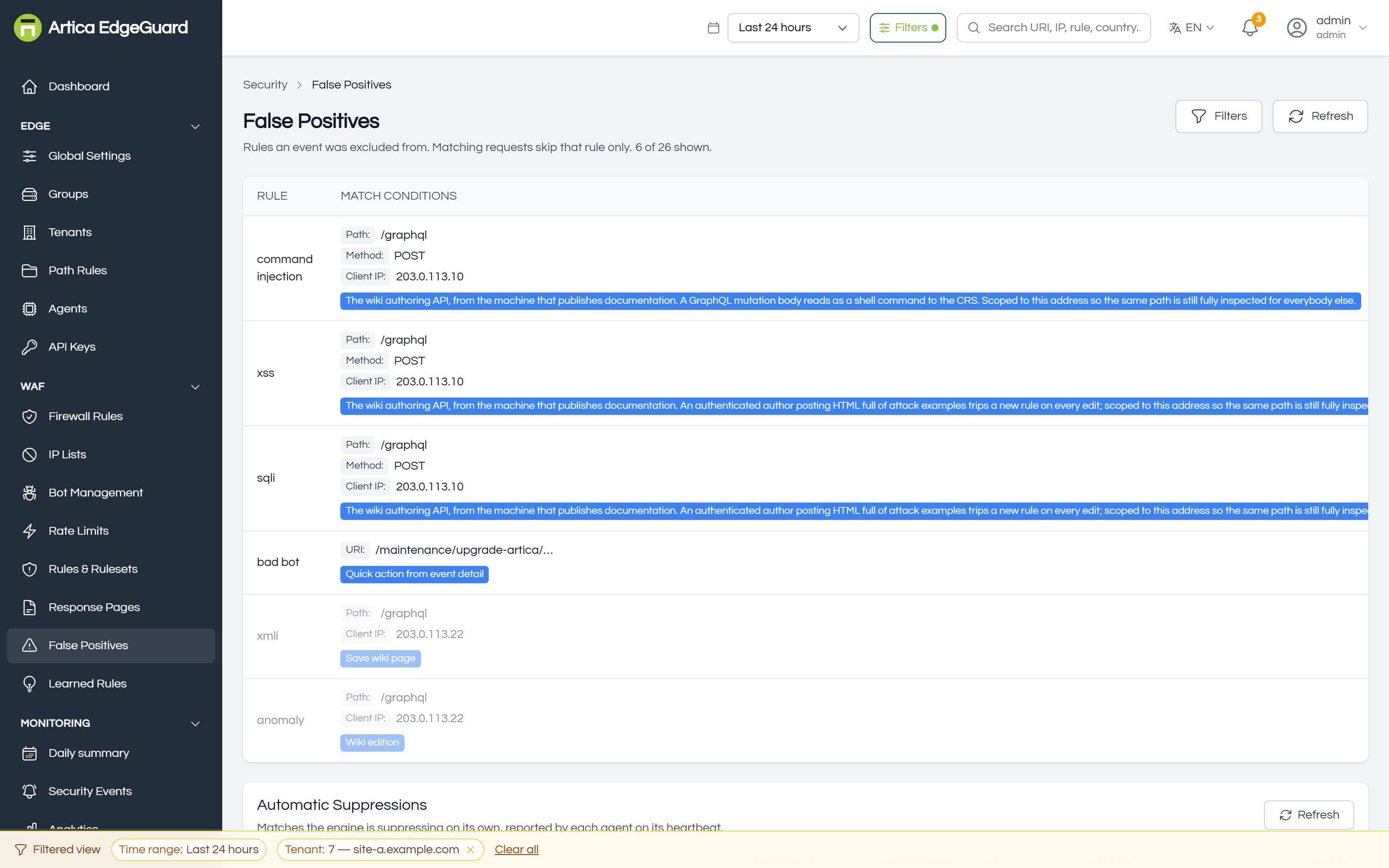Click the calendar icon beside time range

714,27
